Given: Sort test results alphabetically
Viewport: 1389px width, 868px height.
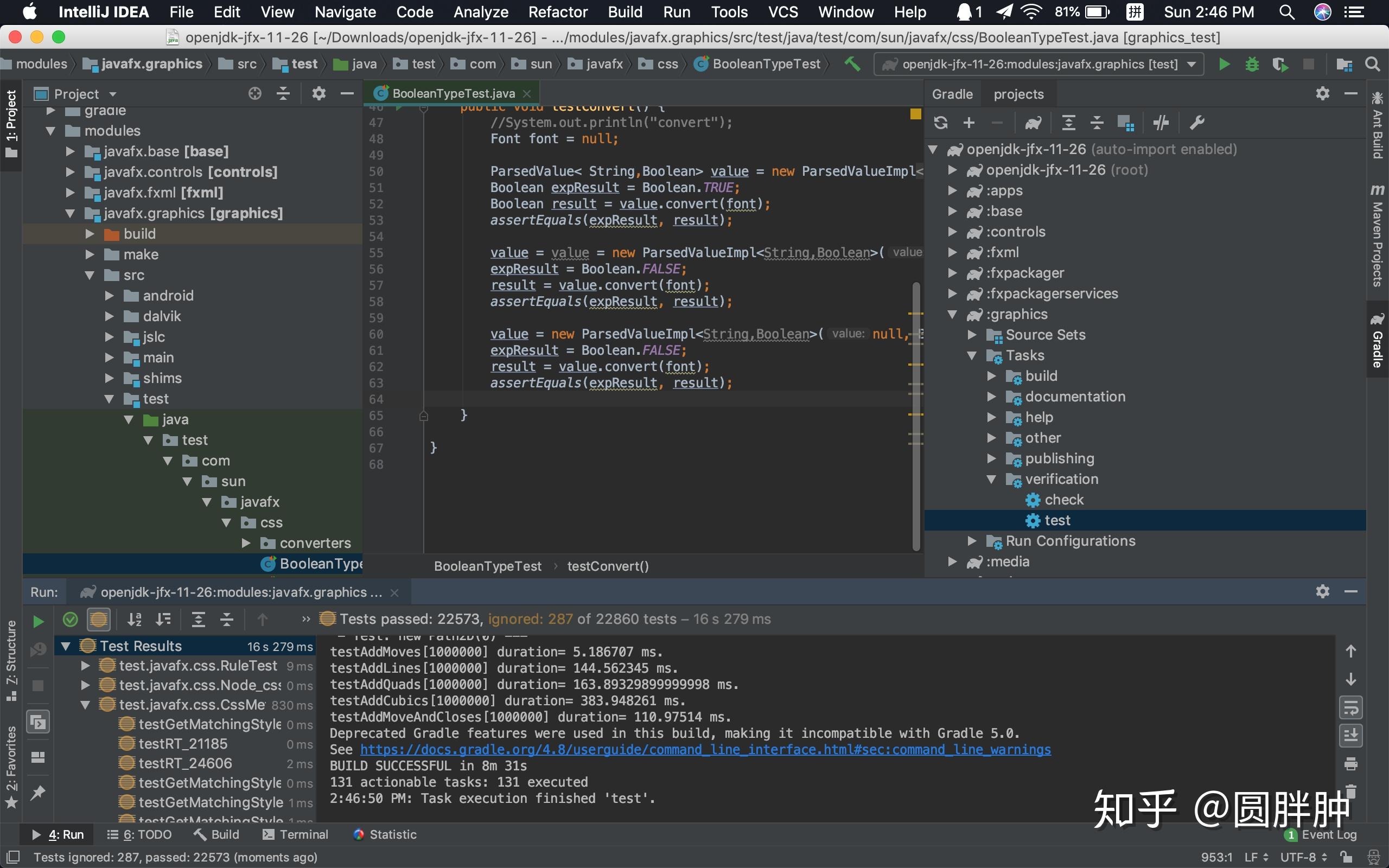Looking at the screenshot, I should (x=135, y=620).
